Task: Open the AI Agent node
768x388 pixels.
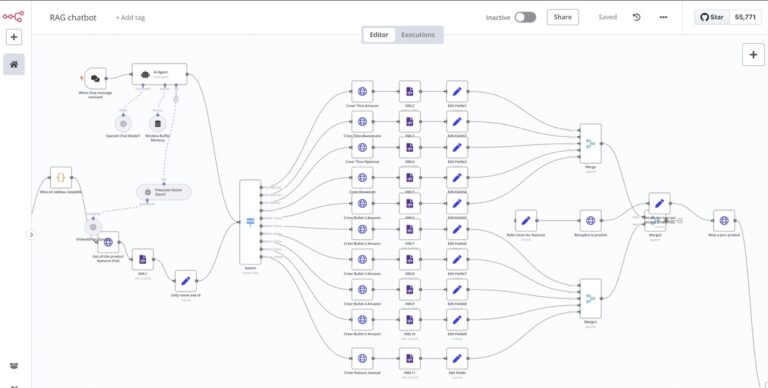Action: coord(159,74)
